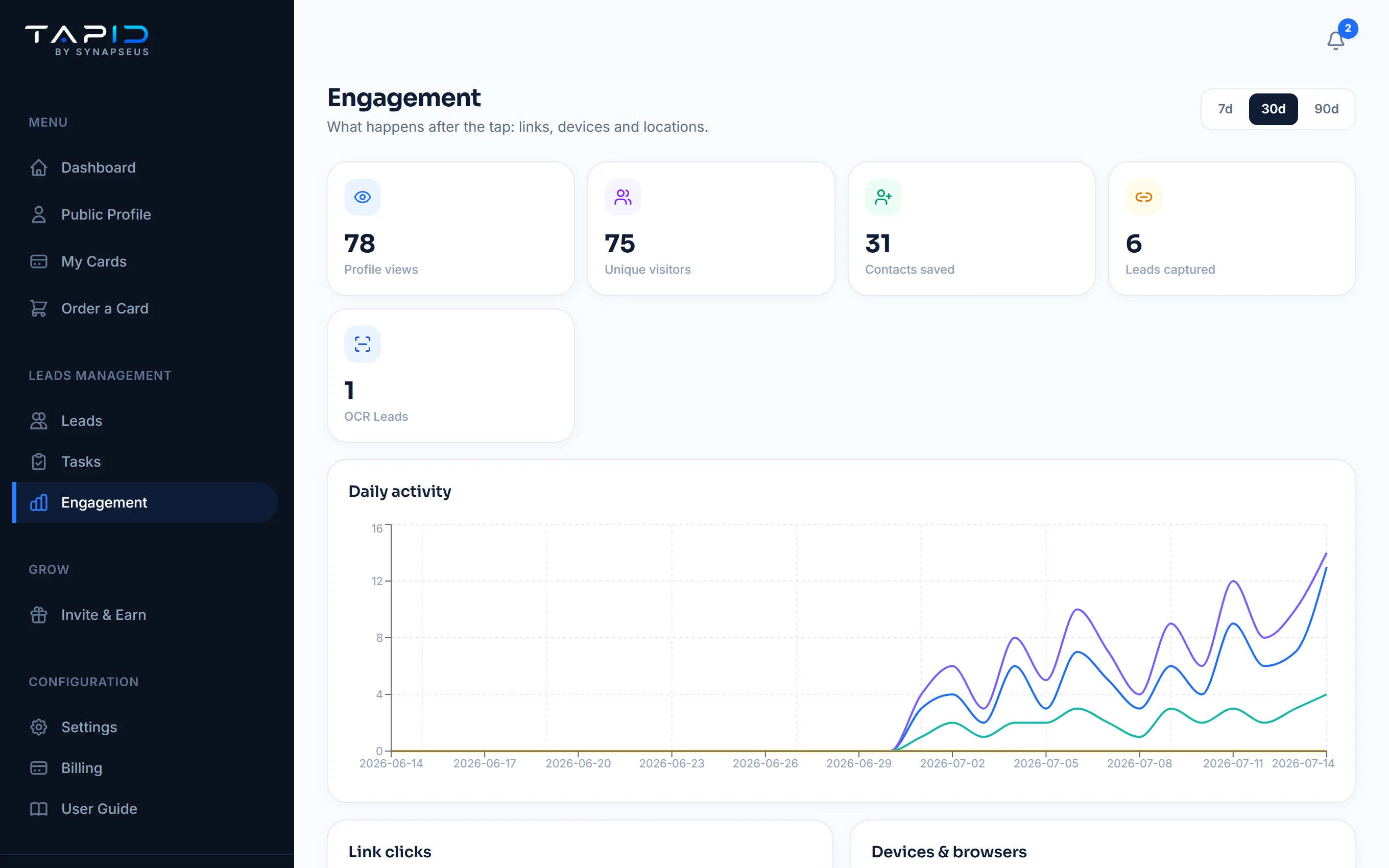1389x868 pixels.
Task: Click the 78 Profile views value
Action: 360,244
